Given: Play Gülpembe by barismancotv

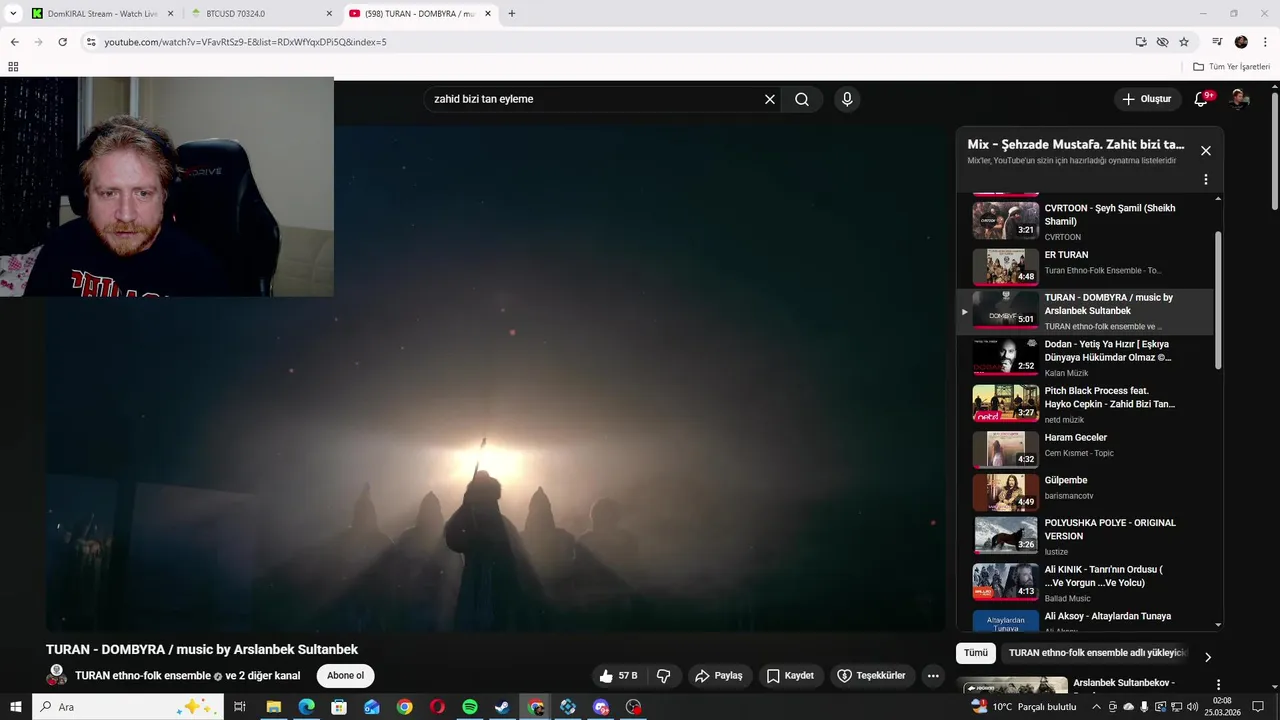Looking at the screenshot, I should point(1085,493).
